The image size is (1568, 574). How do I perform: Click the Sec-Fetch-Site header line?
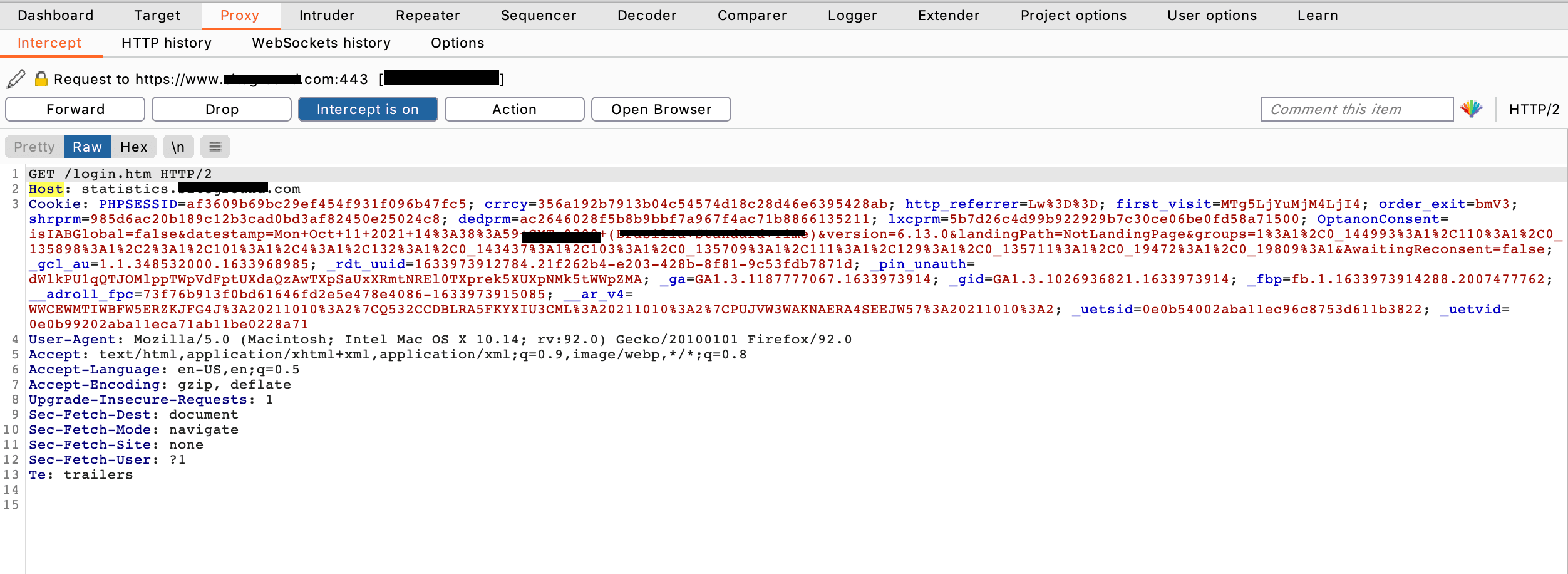pyautogui.click(x=116, y=444)
